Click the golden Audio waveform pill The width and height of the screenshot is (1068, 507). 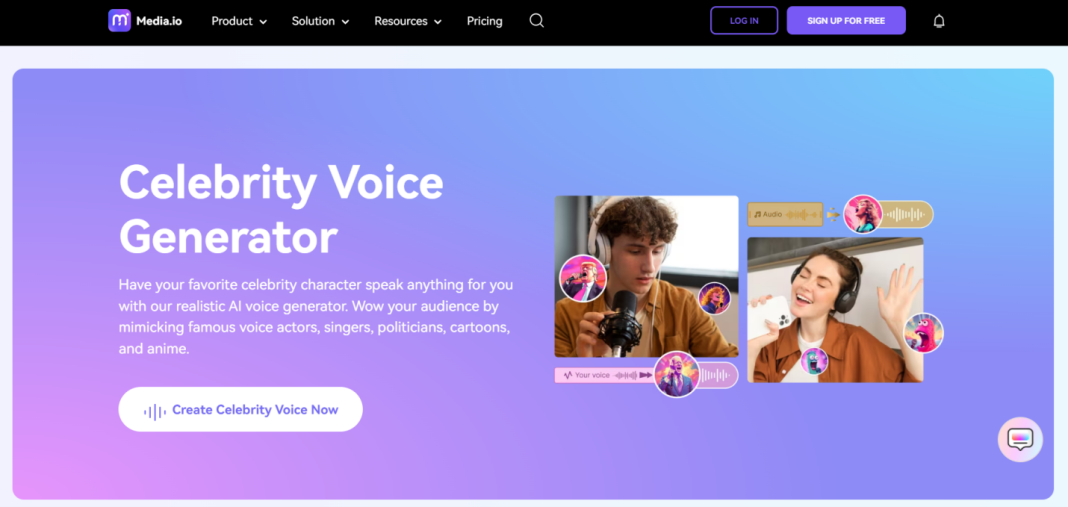pyautogui.click(x=785, y=214)
